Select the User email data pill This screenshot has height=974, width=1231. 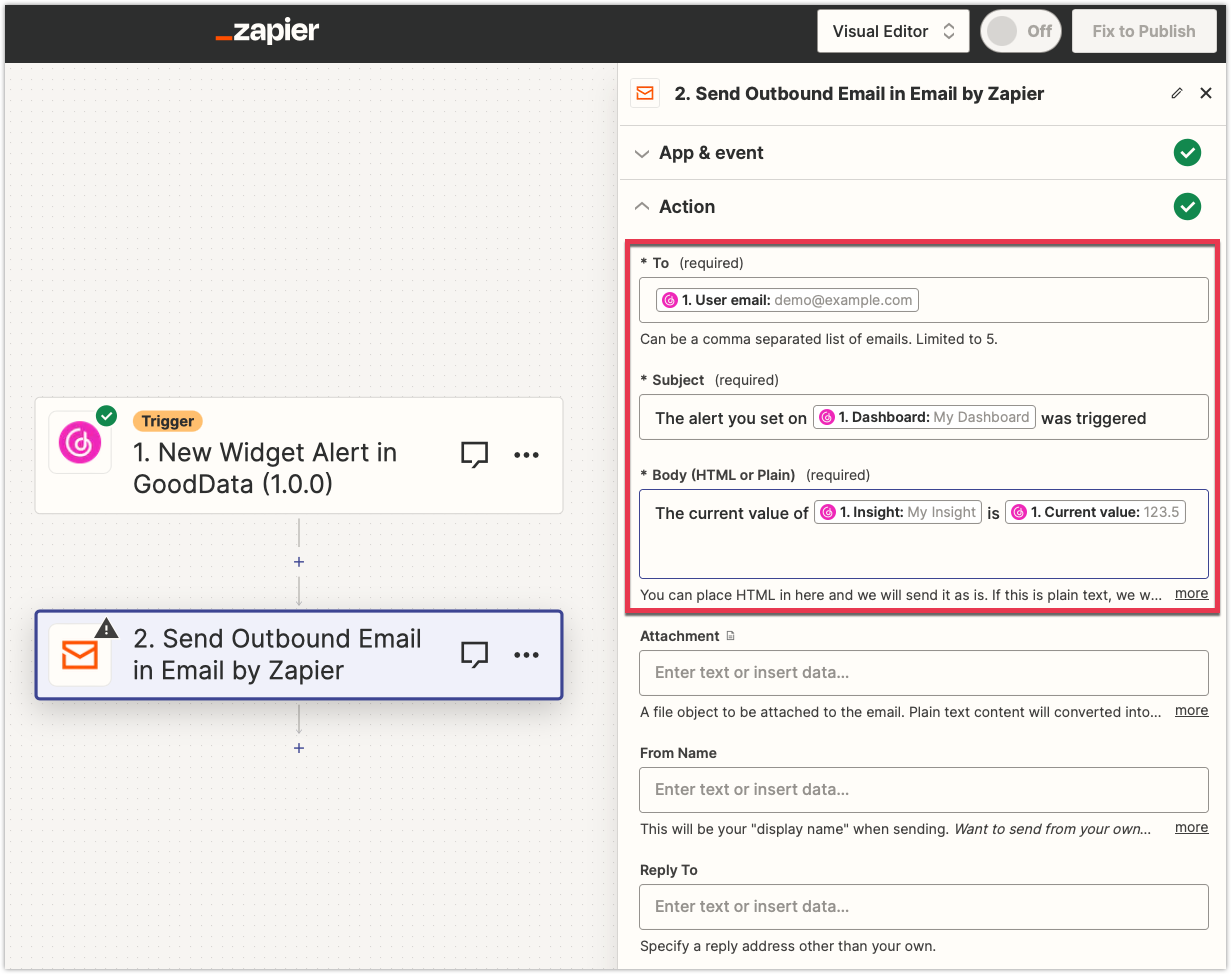click(x=787, y=300)
